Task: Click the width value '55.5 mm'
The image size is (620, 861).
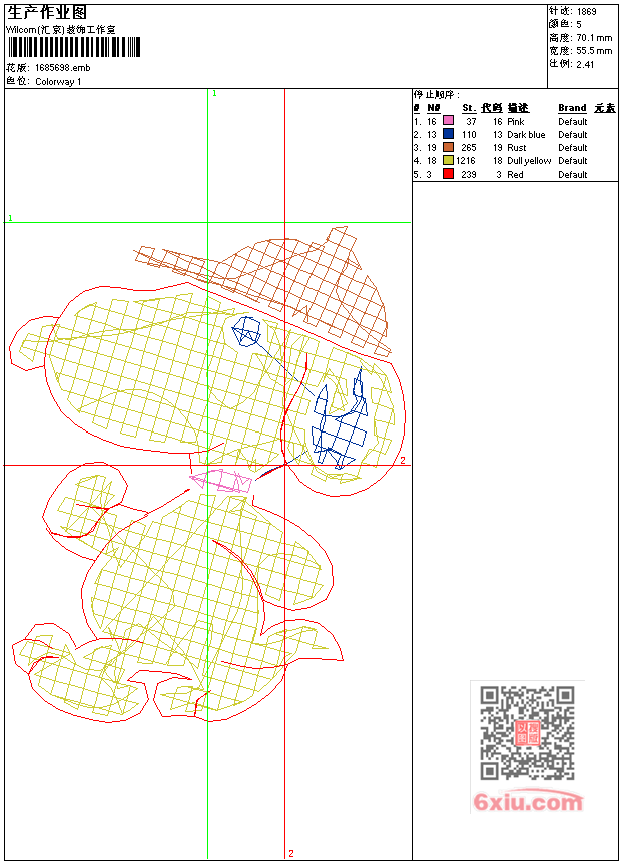Action: [594, 51]
